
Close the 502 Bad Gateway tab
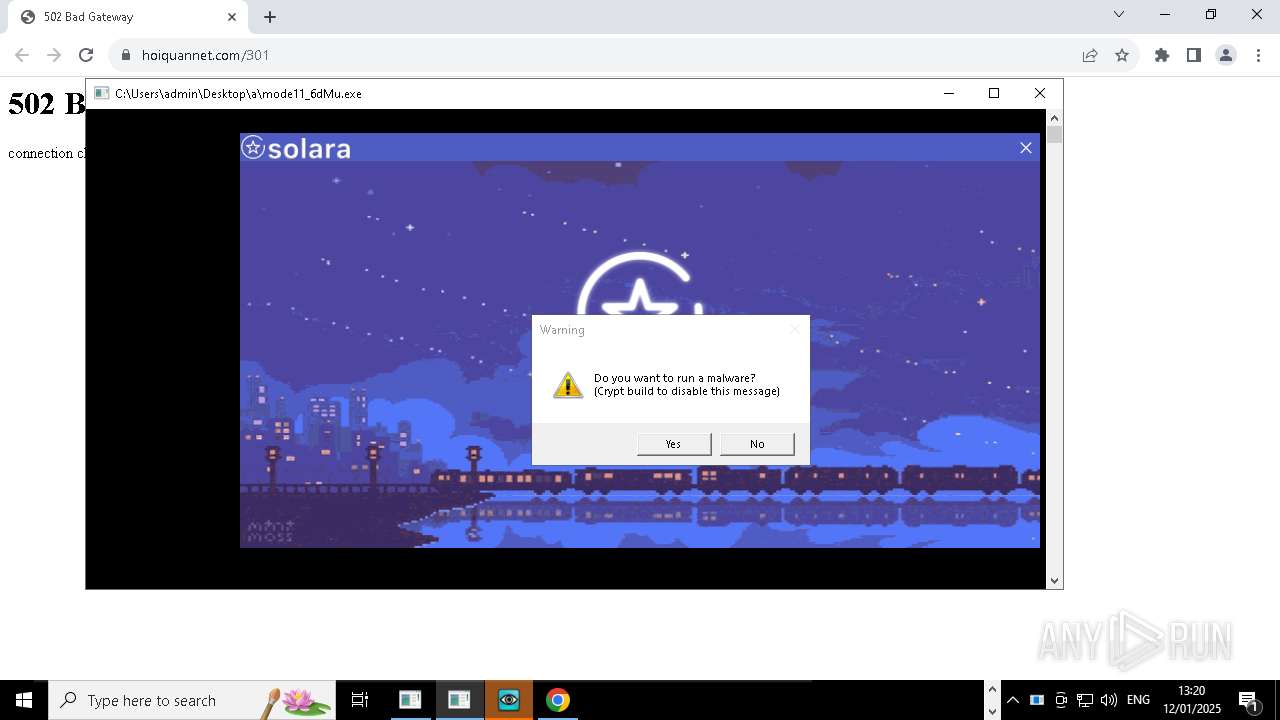click(x=232, y=17)
